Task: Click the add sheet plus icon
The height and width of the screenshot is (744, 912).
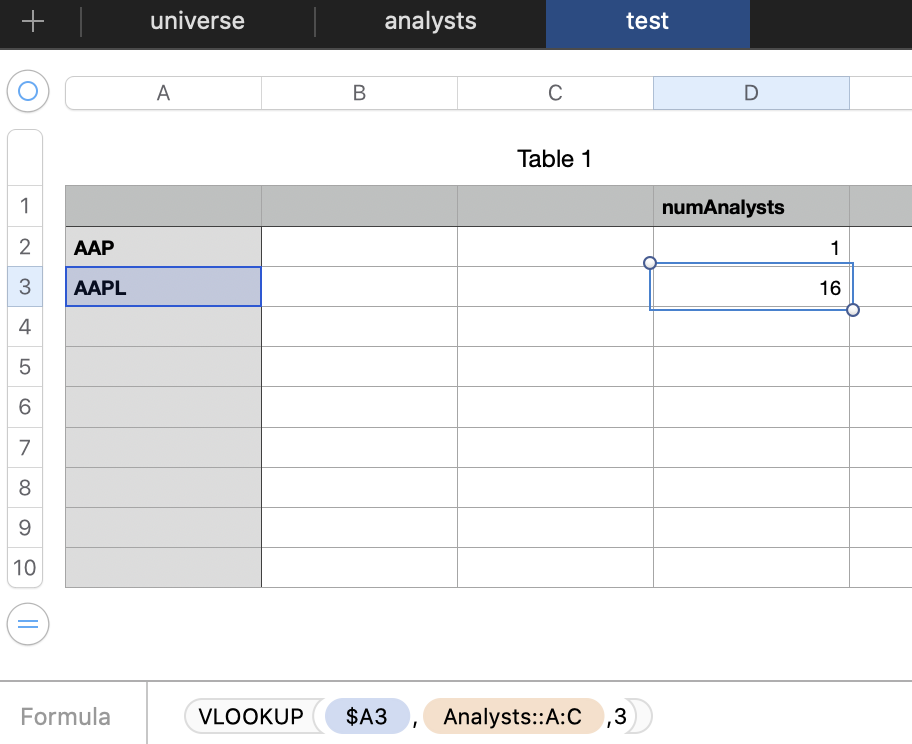Action: pos(33,22)
